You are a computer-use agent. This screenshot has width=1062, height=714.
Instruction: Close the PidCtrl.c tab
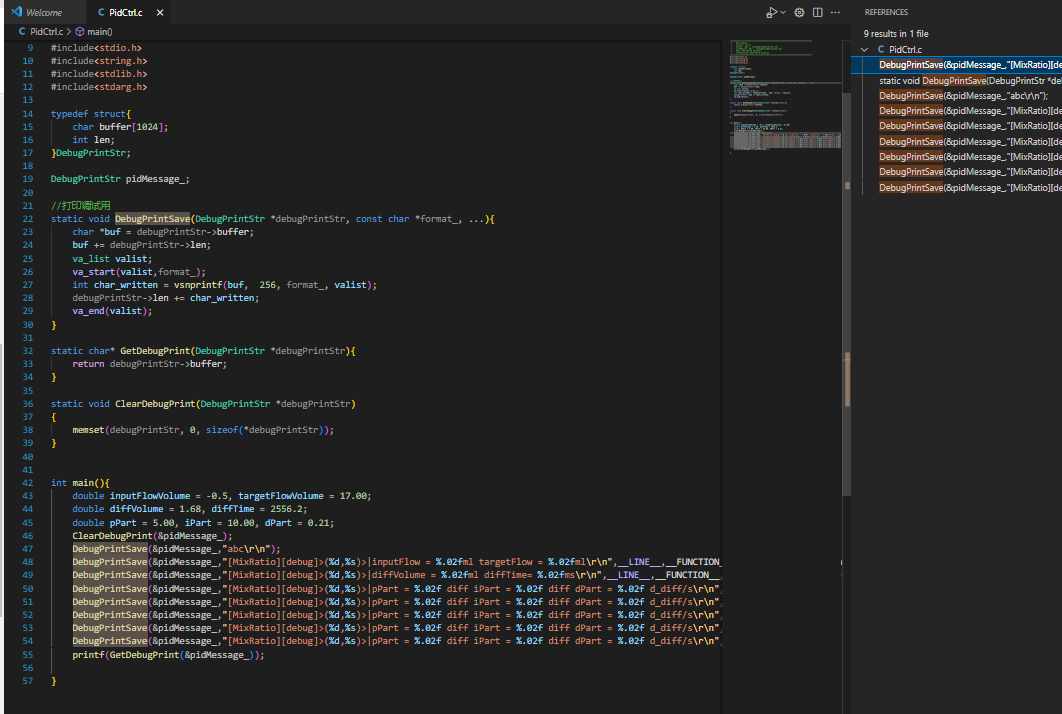pos(160,13)
